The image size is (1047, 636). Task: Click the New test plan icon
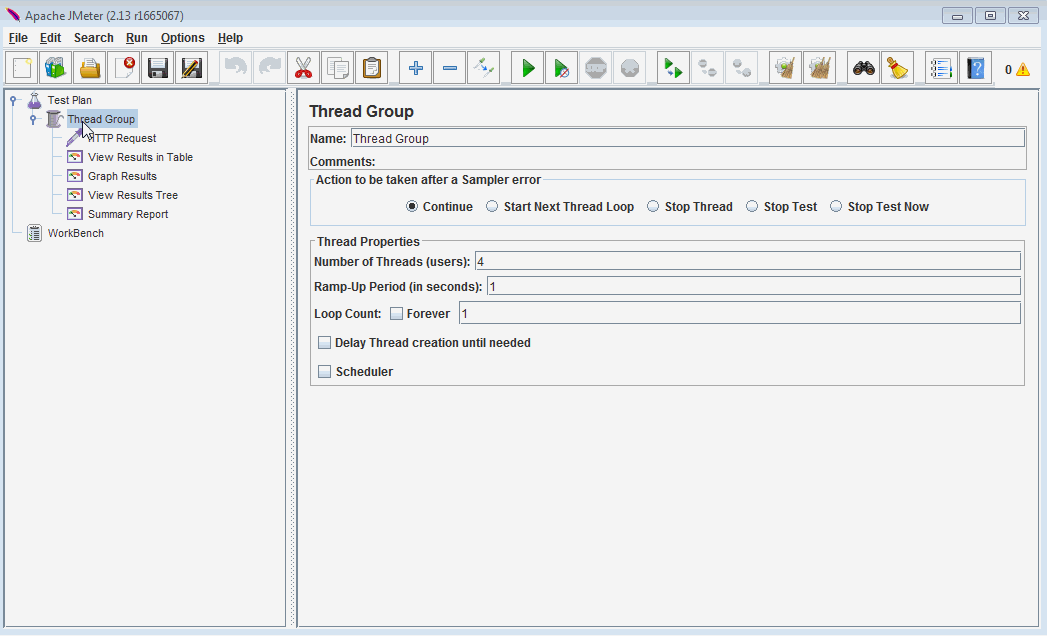(22, 68)
